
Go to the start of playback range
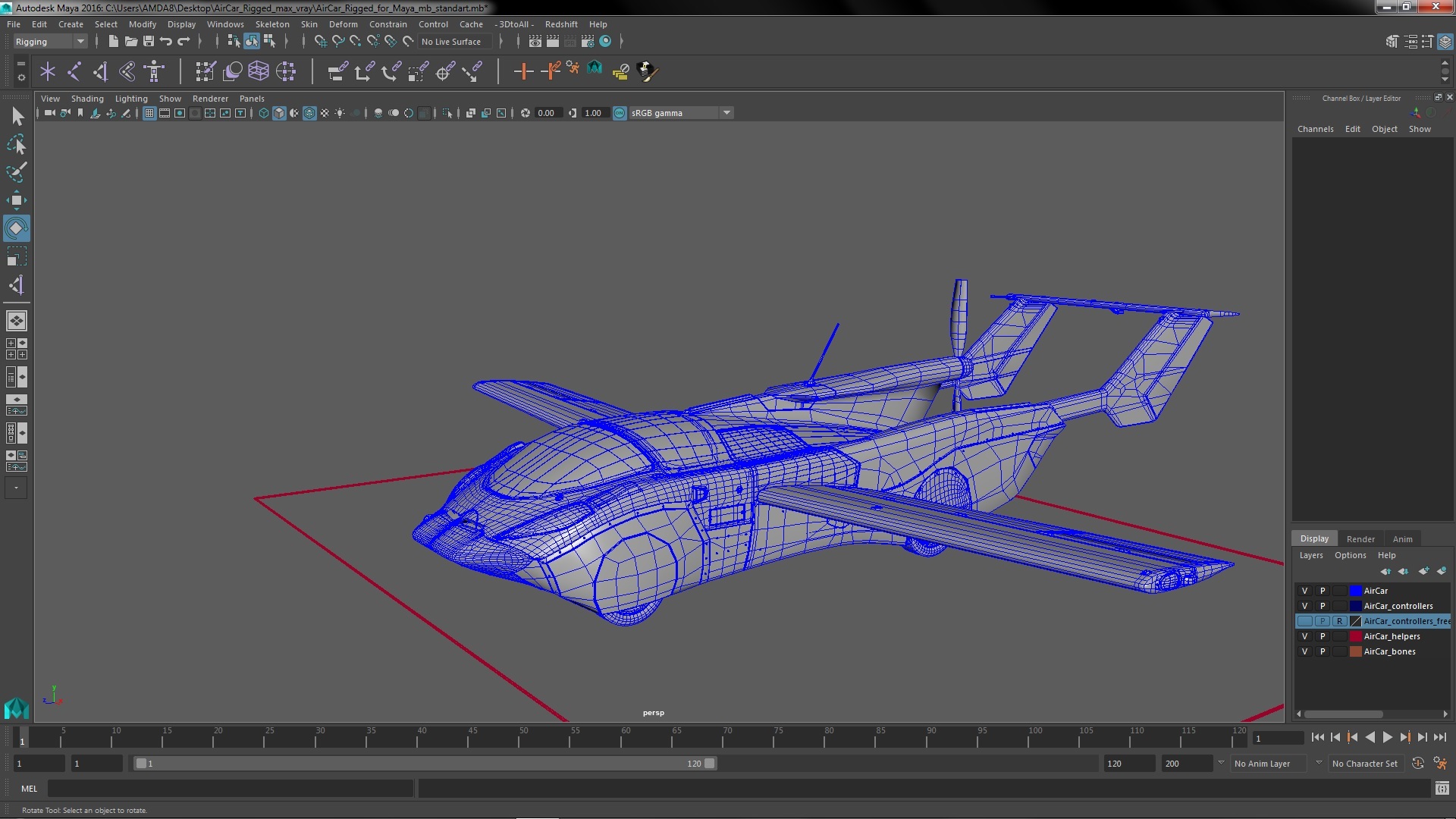point(1317,737)
